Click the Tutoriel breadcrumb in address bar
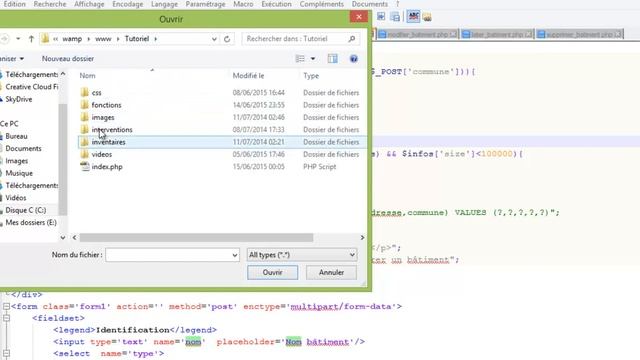The width and height of the screenshot is (640, 360). 137,39
